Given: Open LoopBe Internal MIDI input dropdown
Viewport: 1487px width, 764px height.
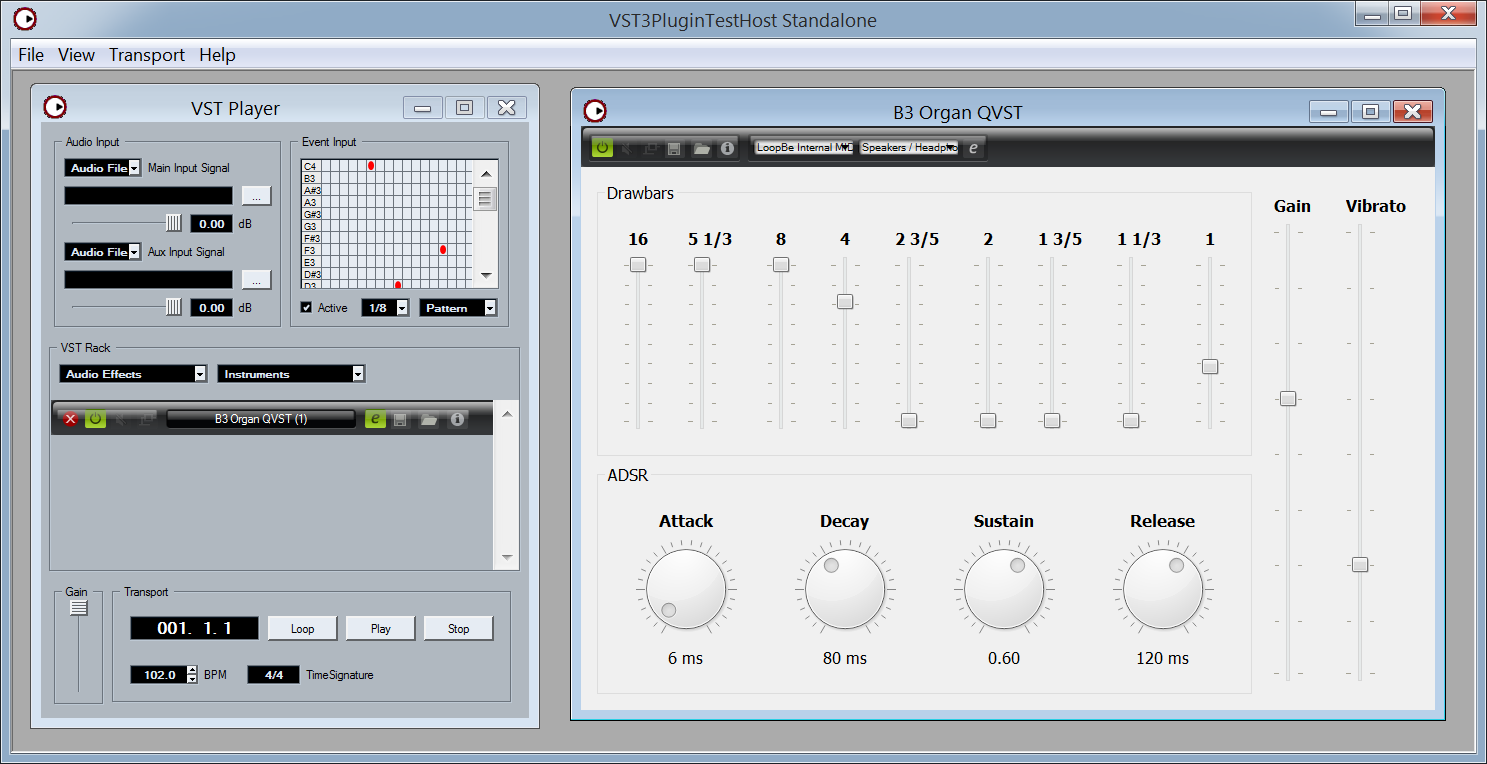Looking at the screenshot, I should click(804, 147).
